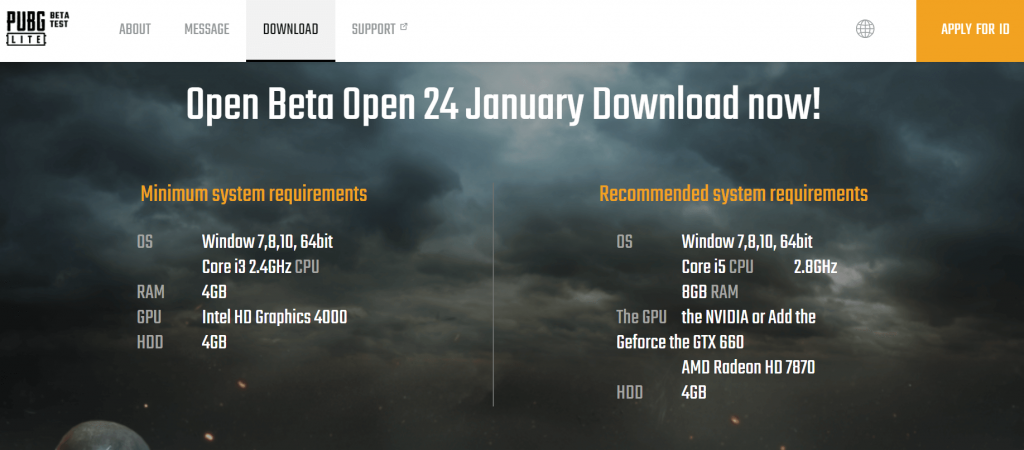Go to the Message section

point(207,29)
